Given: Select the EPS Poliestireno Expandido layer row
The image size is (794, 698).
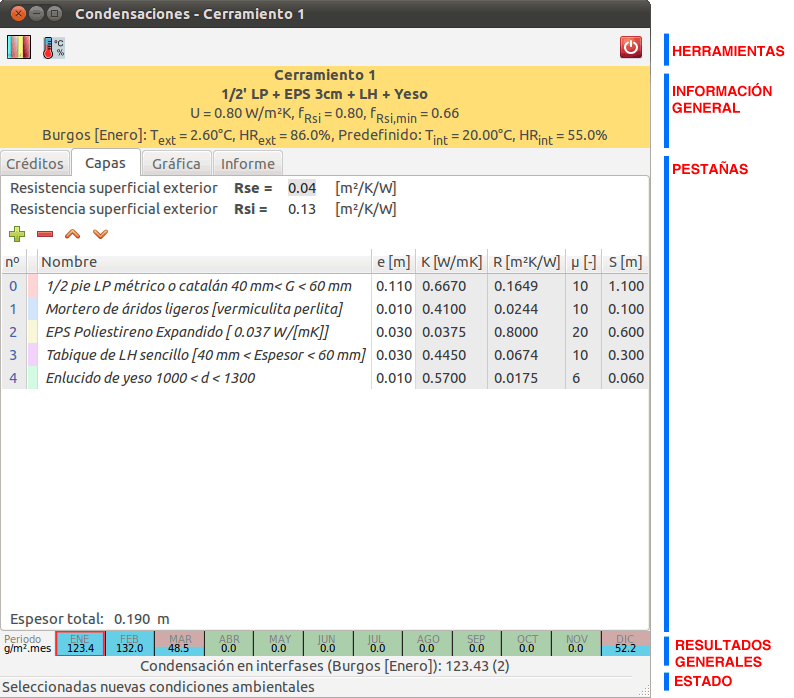Looking at the screenshot, I should 187,332.
